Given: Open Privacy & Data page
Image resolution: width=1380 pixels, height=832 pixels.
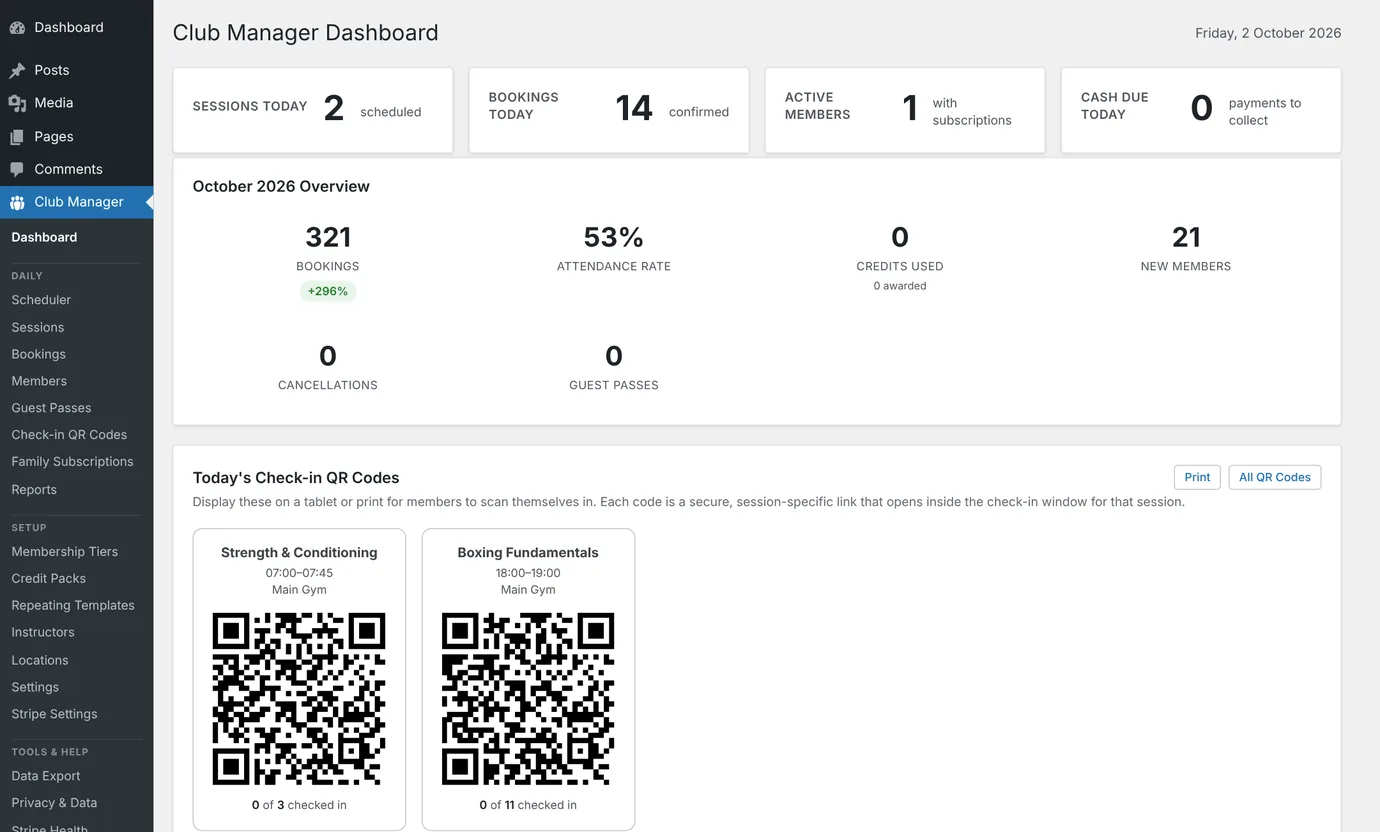Looking at the screenshot, I should pyautogui.click(x=54, y=803).
